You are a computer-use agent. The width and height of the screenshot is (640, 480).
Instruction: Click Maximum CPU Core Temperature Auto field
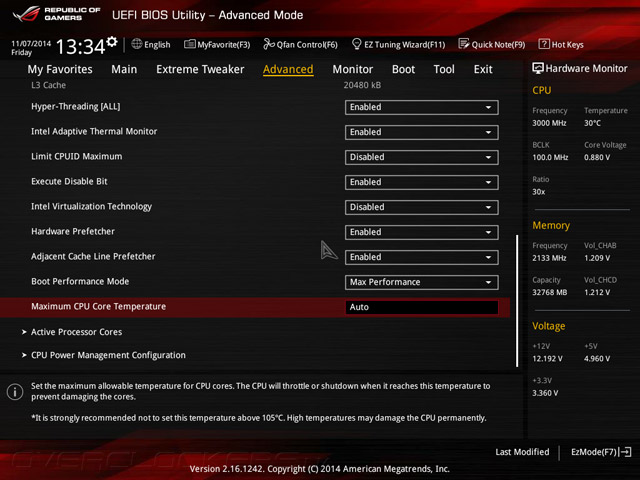click(x=422, y=307)
